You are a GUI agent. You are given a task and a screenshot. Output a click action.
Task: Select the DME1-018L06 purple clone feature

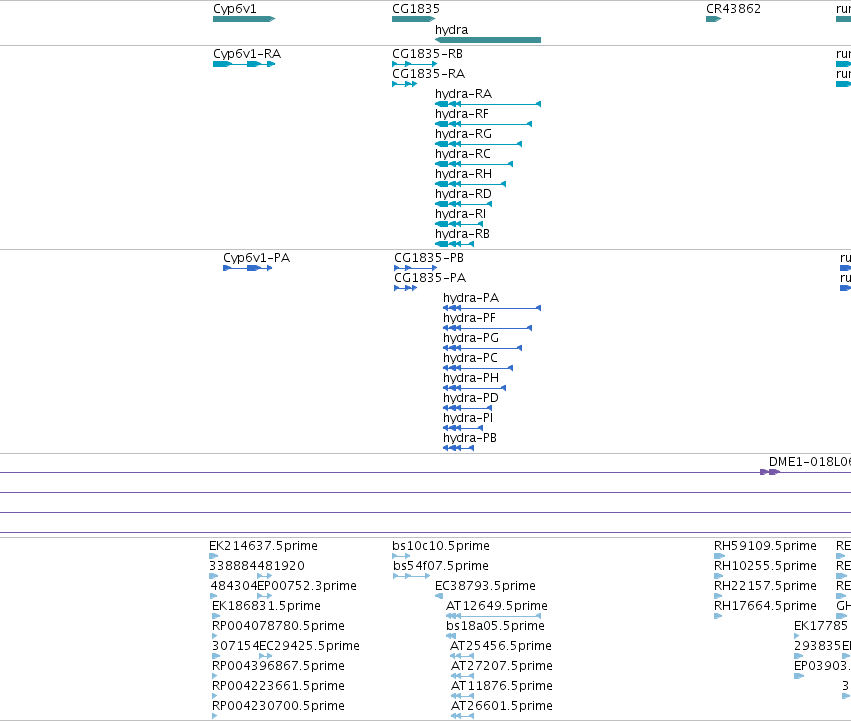tap(770, 472)
